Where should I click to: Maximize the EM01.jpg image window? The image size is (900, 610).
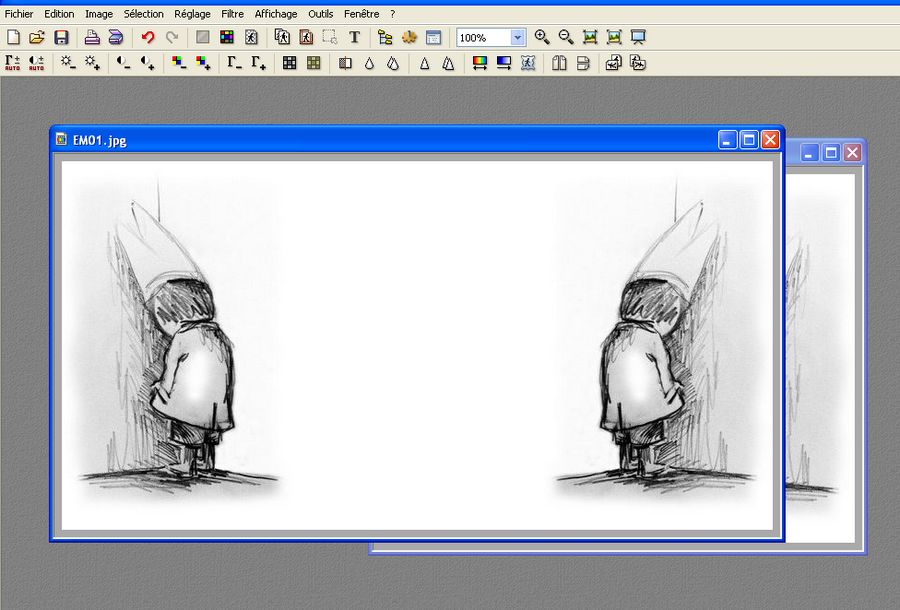748,140
